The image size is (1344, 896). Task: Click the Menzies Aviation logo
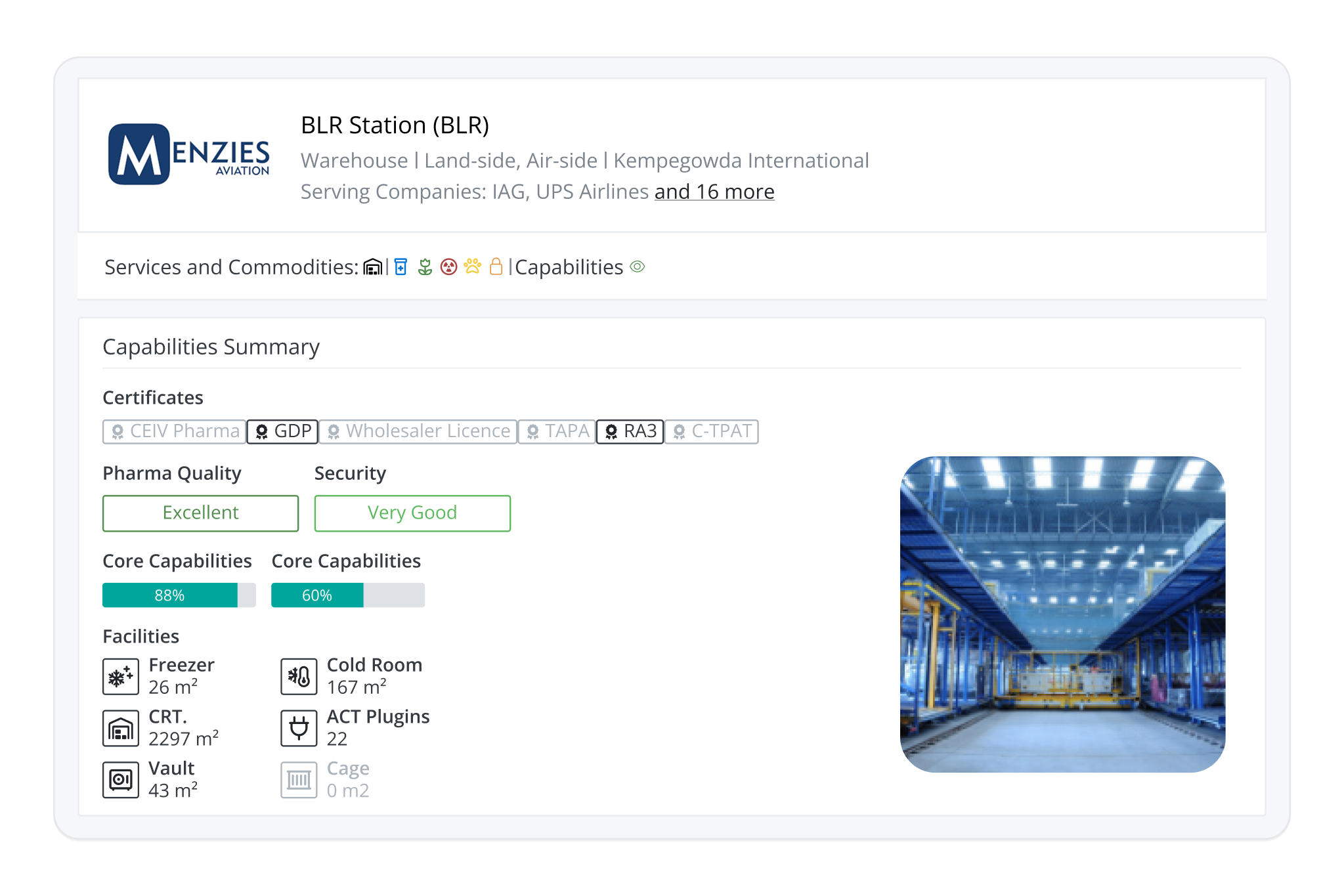pos(189,154)
